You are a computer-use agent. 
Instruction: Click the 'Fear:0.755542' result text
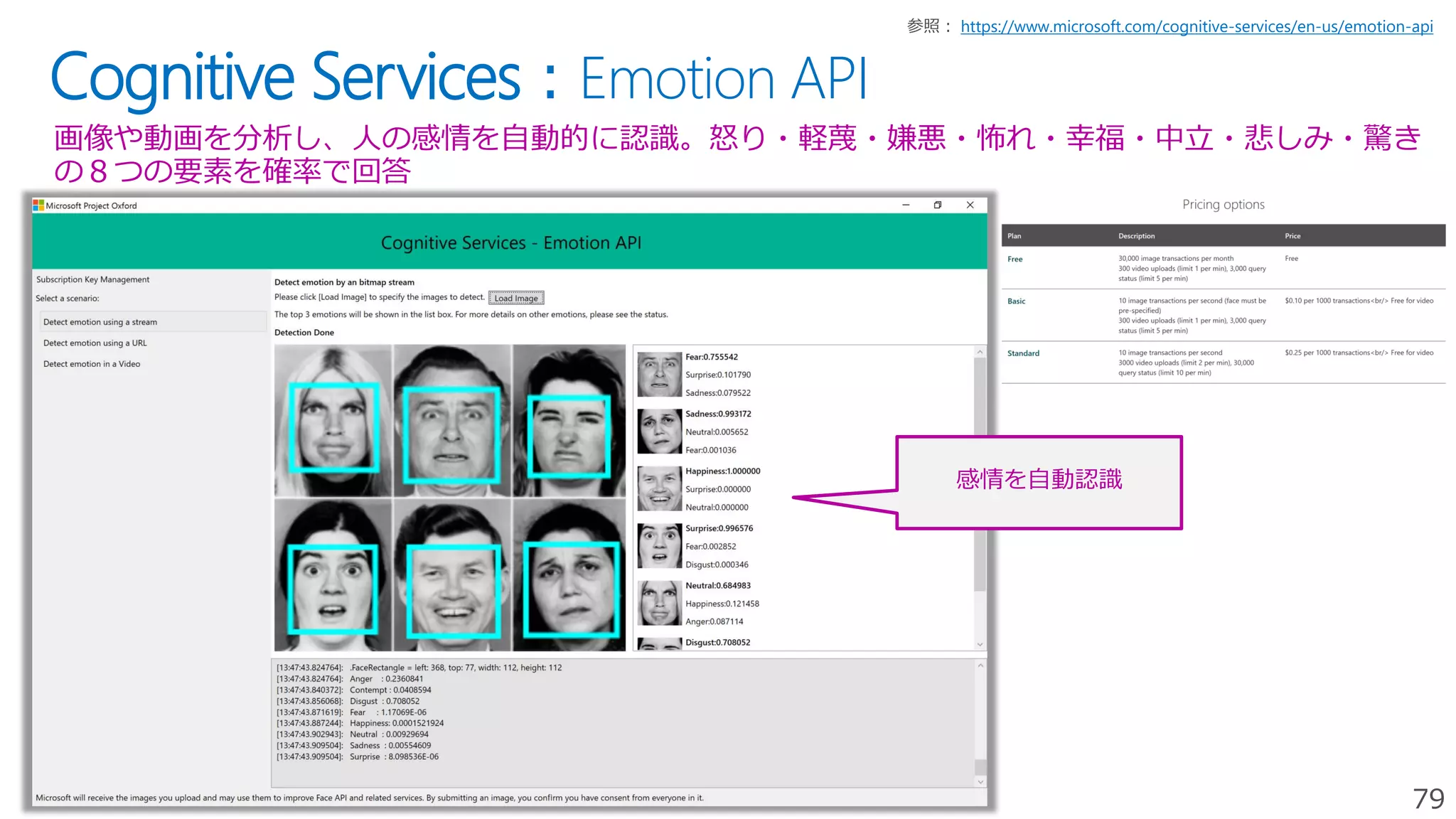(x=712, y=357)
